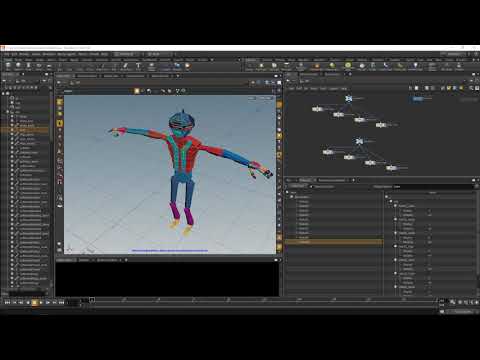Maximize the viewport pane via its corner icon
This screenshot has width=480, height=360.
(x=276, y=76)
